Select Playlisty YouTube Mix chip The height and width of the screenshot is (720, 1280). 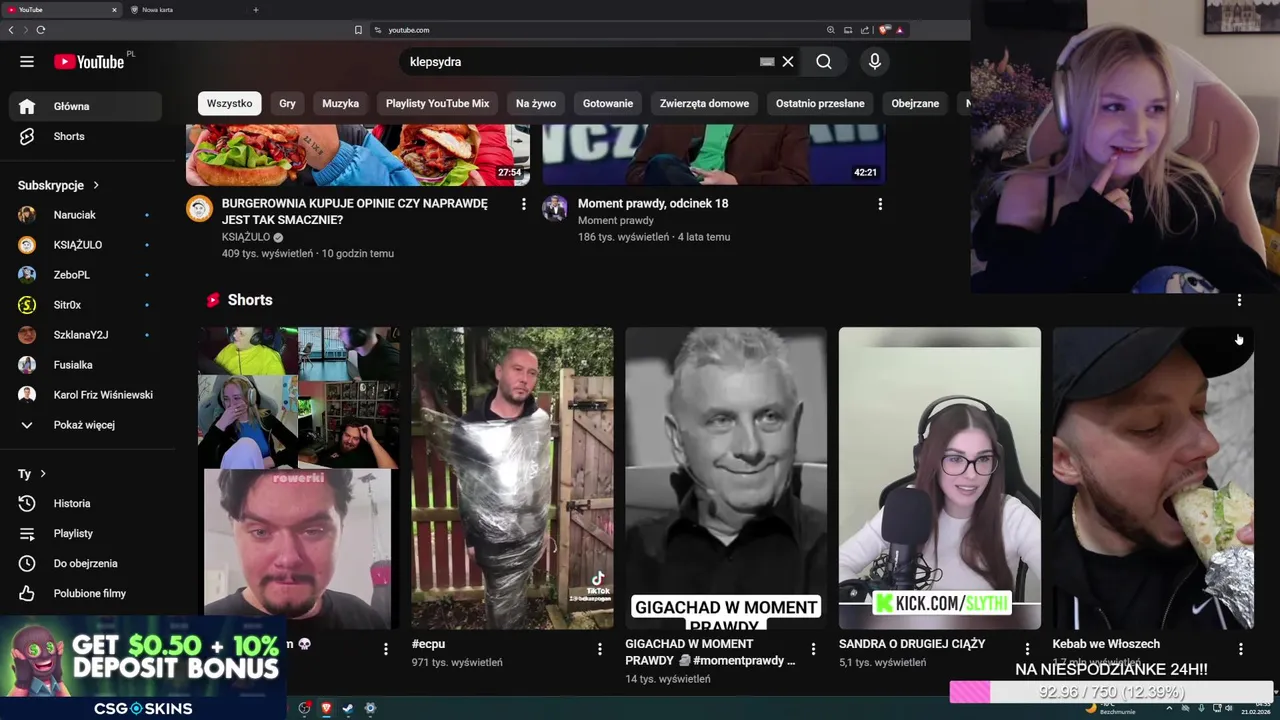tap(437, 103)
